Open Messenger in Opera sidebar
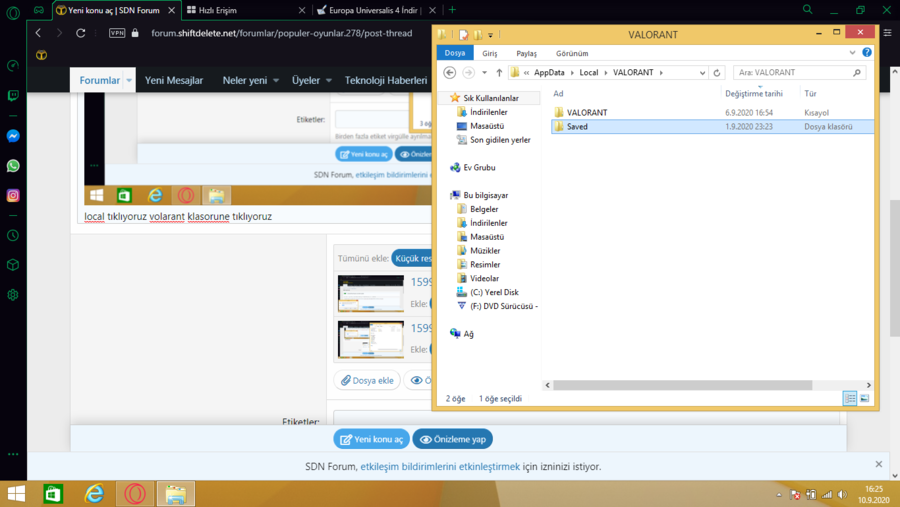Screen dimensions: 900x507 tap(13, 136)
